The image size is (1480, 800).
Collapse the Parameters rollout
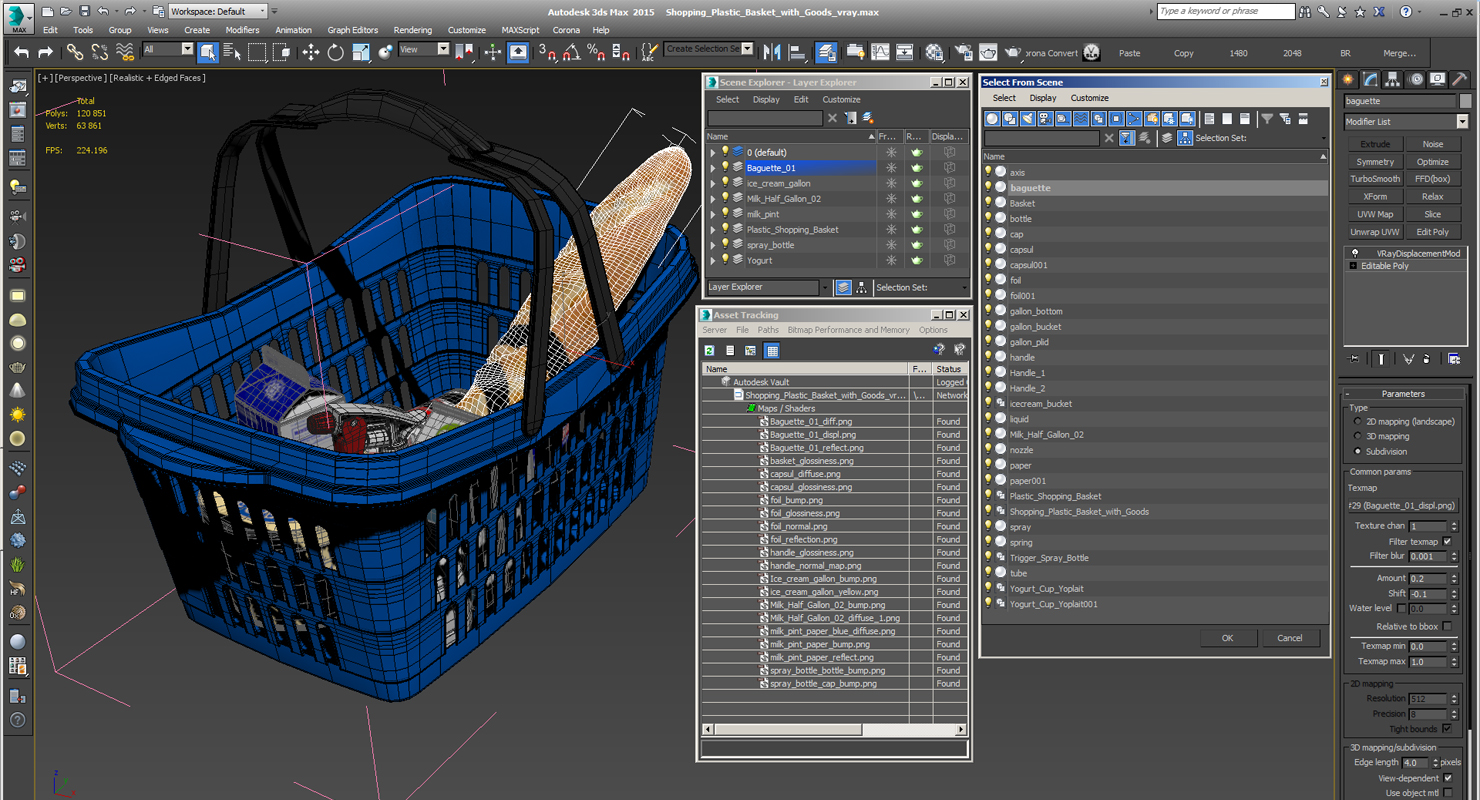(x=1403, y=394)
